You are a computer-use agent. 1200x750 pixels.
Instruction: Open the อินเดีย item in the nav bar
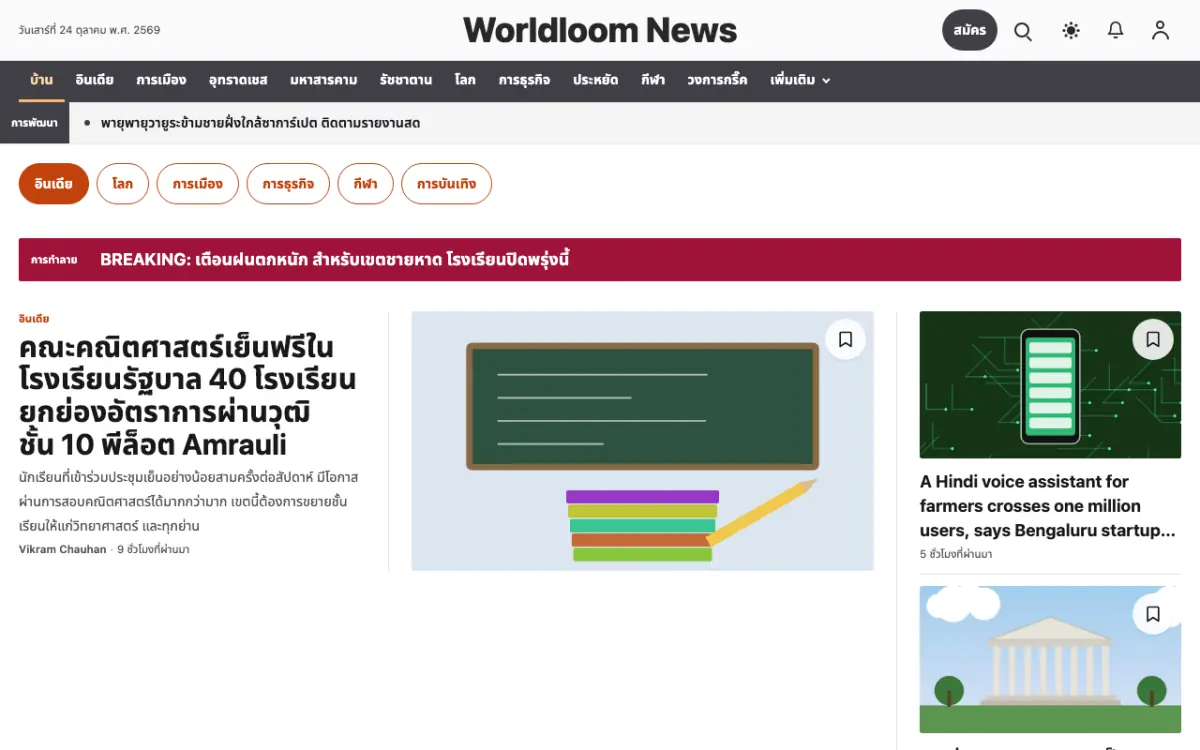point(95,80)
